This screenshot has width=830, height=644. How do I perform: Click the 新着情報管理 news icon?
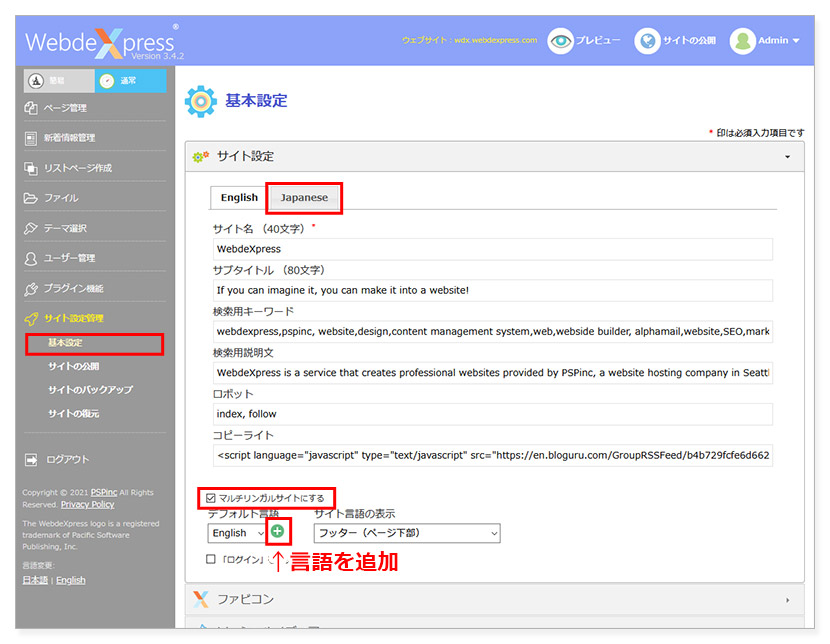31,138
